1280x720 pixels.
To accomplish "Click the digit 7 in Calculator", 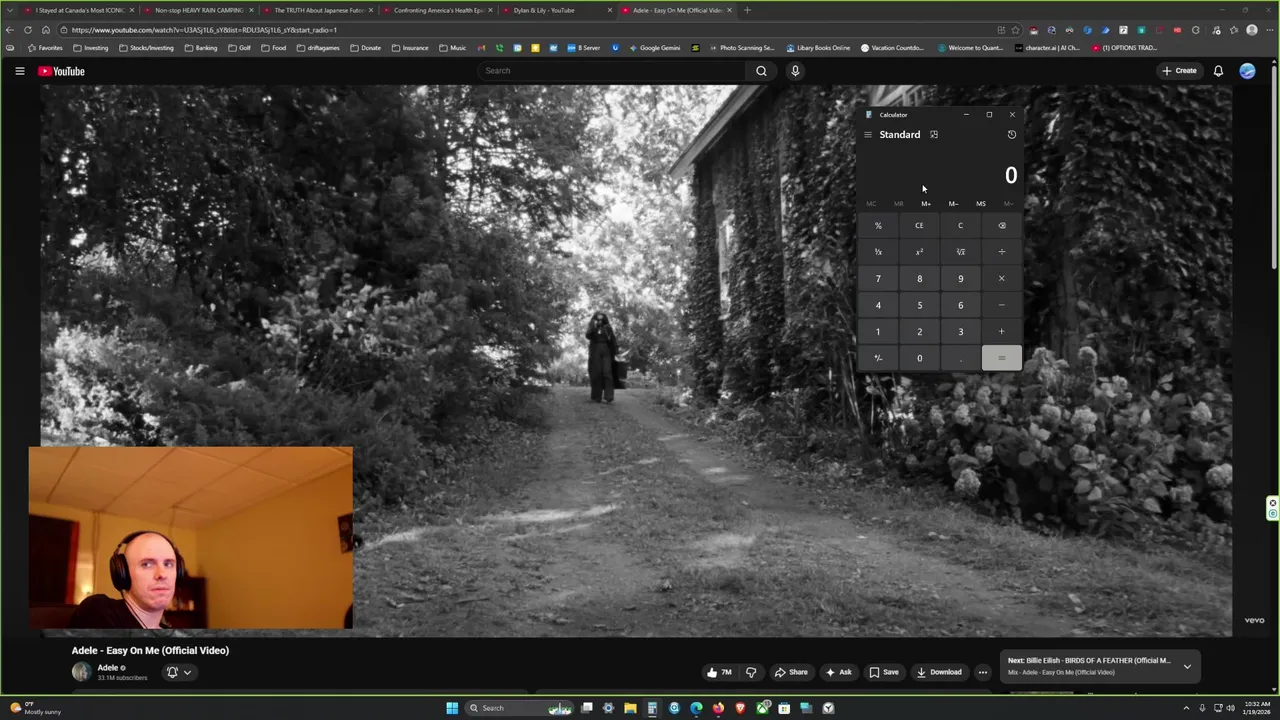I will (878, 278).
